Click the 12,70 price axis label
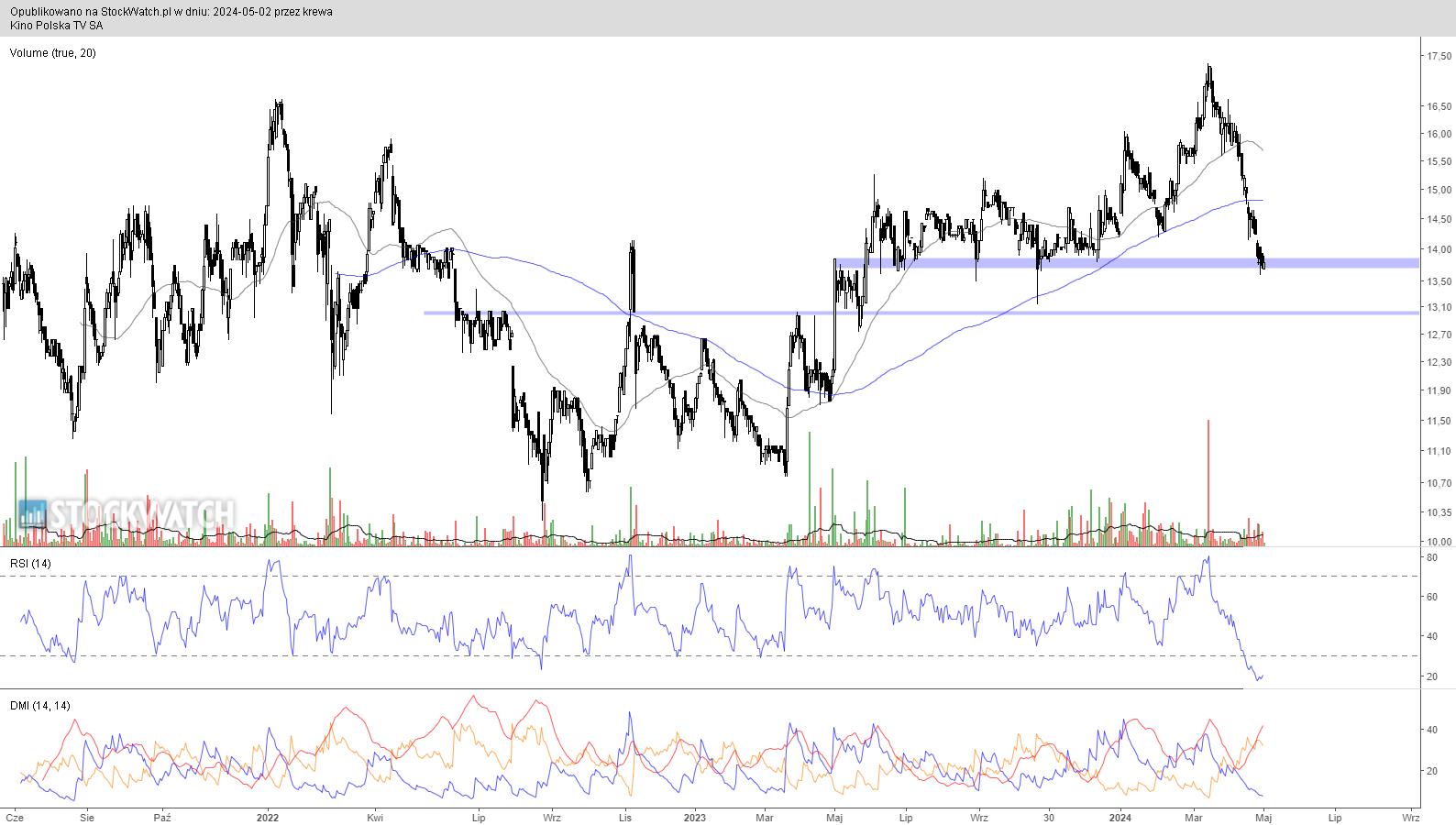This screenshot has width=1456, height=825. coord(1439,335)
